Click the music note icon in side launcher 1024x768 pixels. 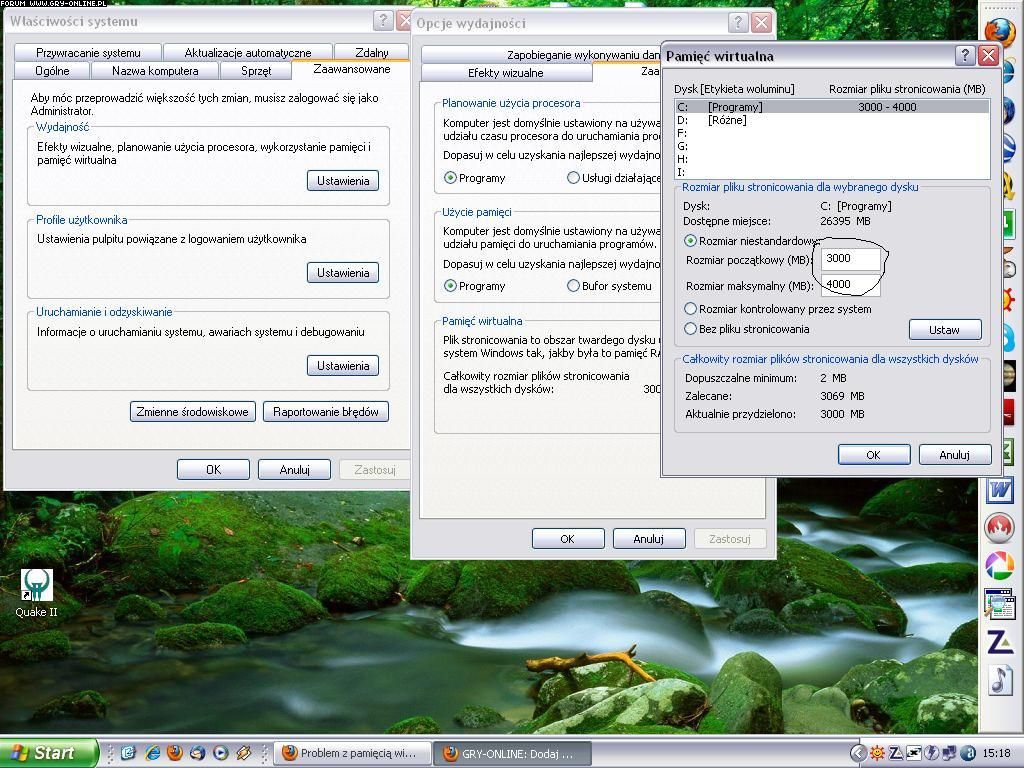(x=999, y=679)
